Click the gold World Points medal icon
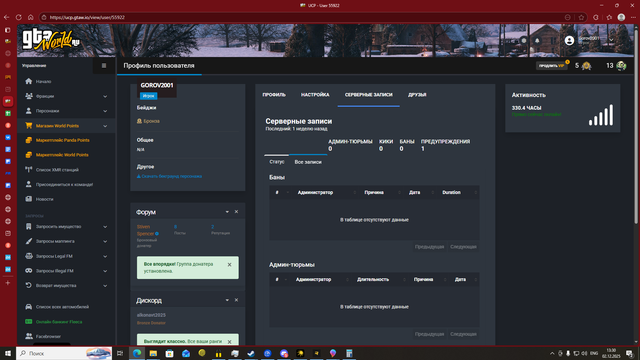Screen dimensions: 640x360 (x=587, y=66)
